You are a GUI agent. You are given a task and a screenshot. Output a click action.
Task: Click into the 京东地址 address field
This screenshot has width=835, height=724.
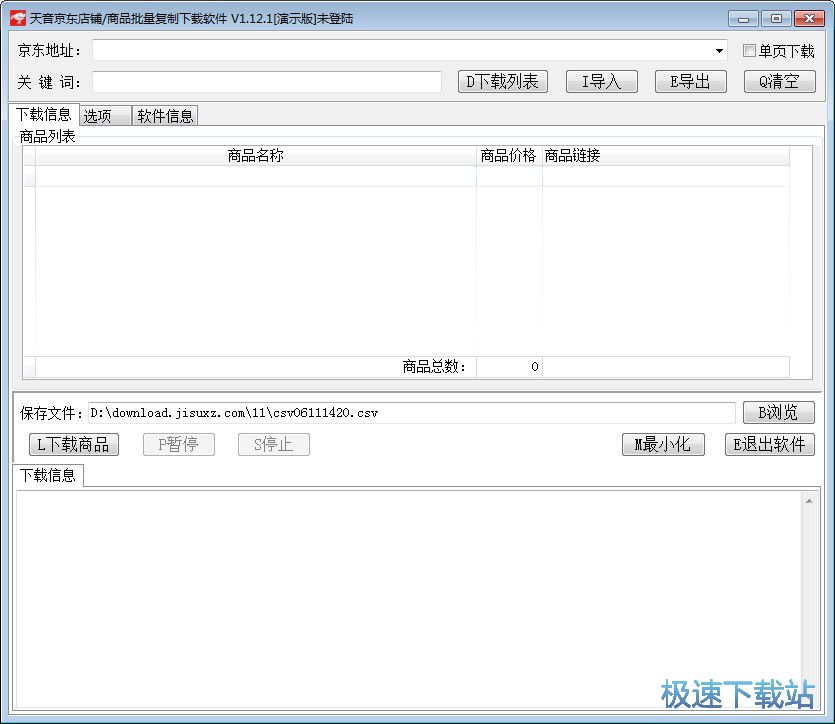(400, 51)
